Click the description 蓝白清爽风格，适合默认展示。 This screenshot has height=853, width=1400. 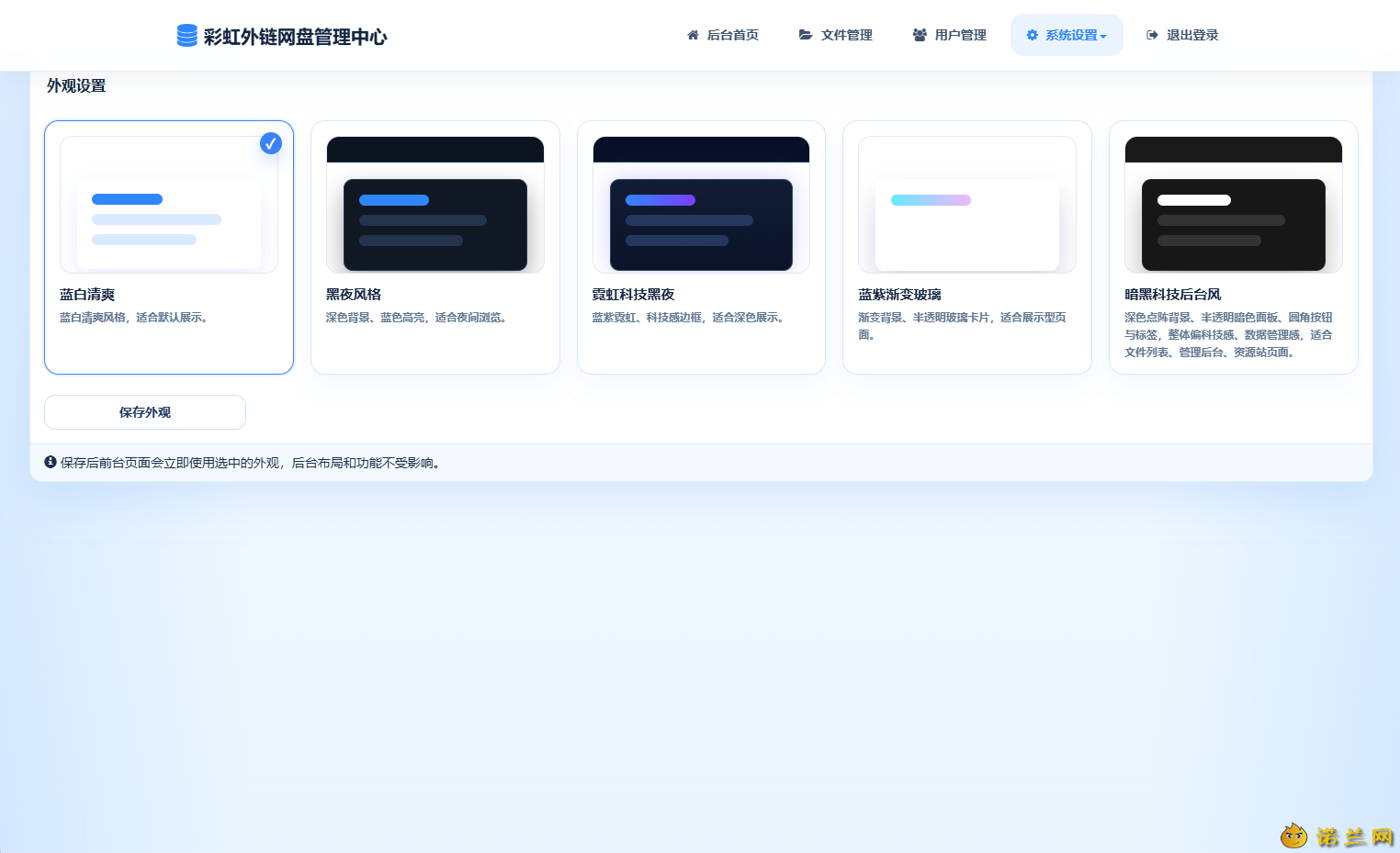[134, 318]
